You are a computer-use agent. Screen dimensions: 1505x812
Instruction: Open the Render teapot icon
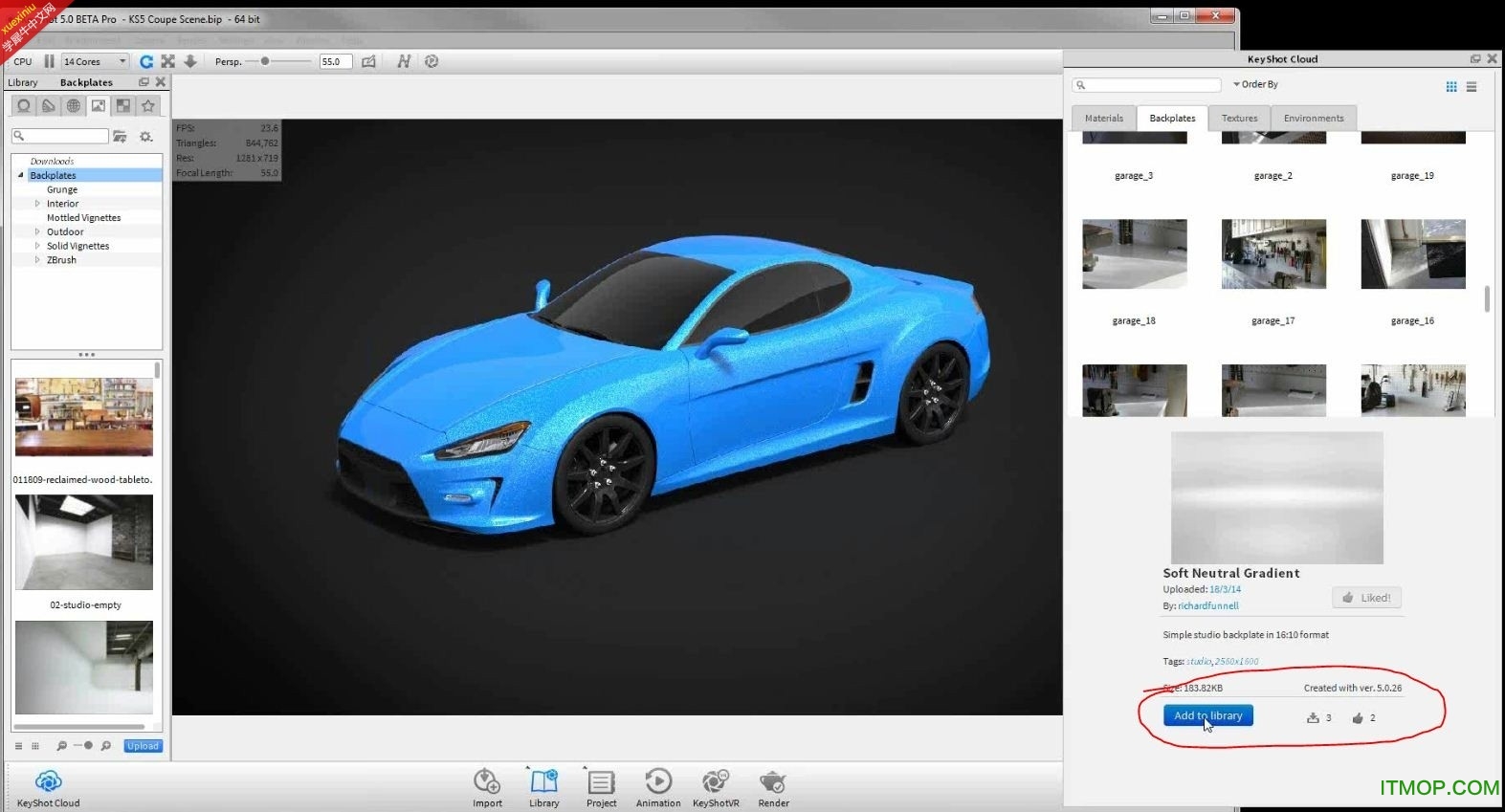[x=773, y=782]
